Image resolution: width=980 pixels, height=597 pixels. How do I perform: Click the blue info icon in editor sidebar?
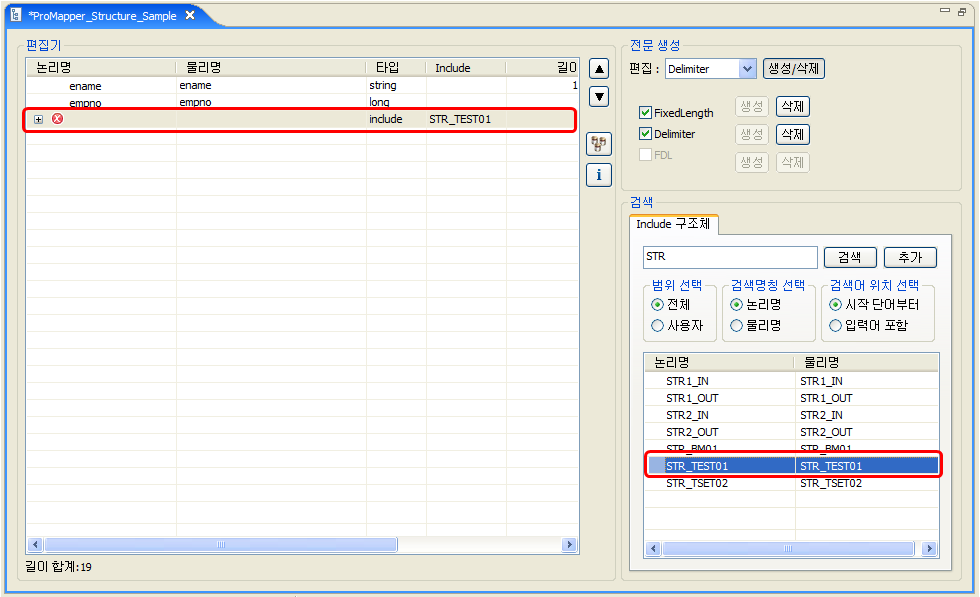598,174
